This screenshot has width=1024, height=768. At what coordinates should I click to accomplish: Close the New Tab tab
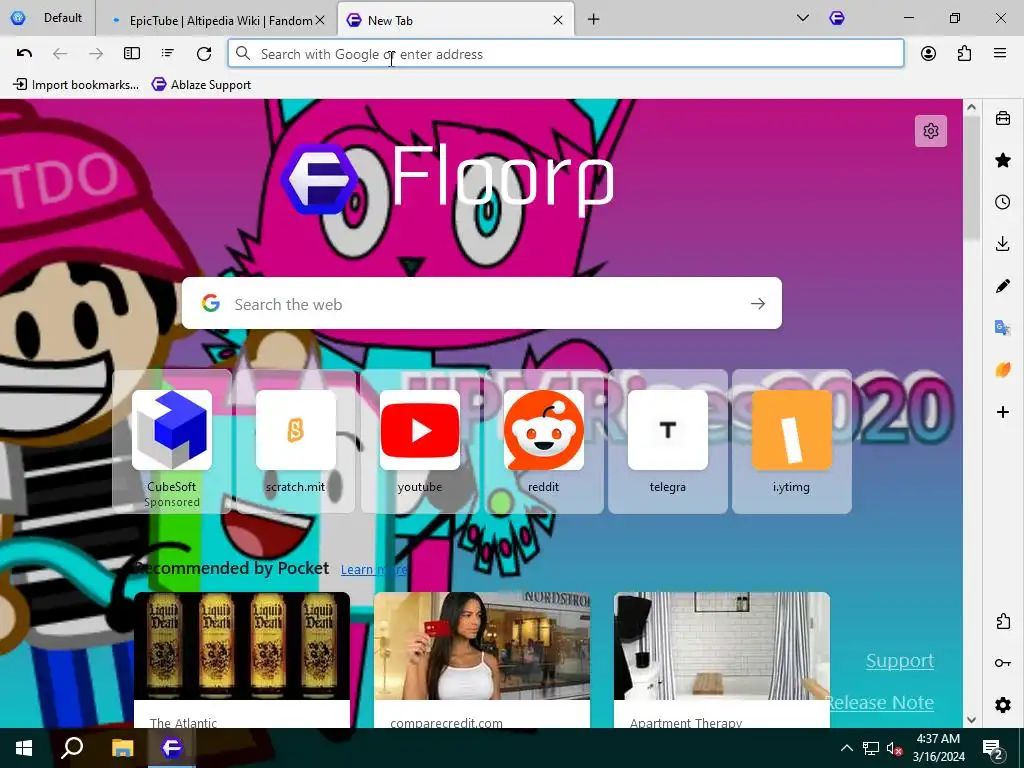coord(558,20)
